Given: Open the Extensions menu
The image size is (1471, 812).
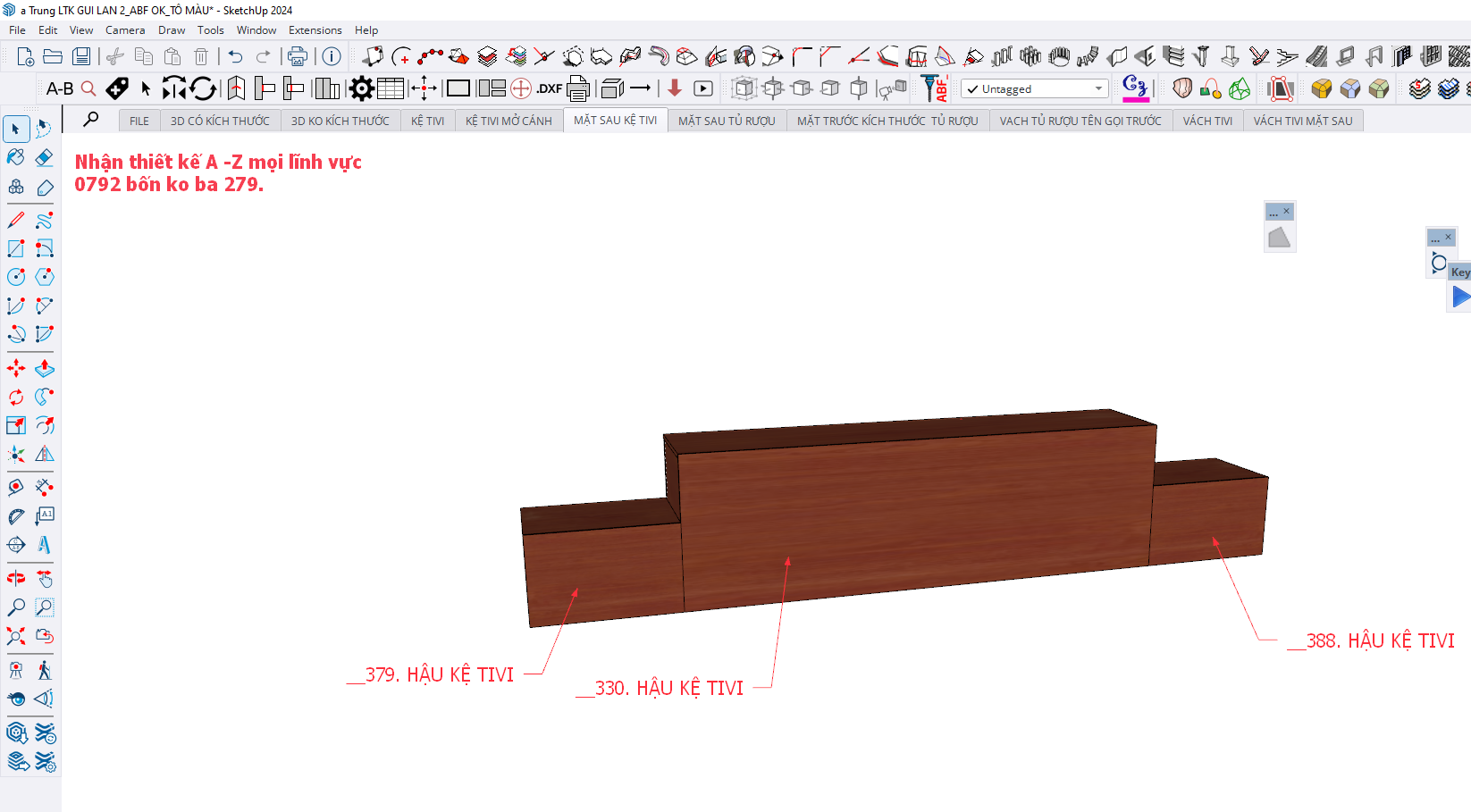Looking at the screenshot, I should (315, 30).
